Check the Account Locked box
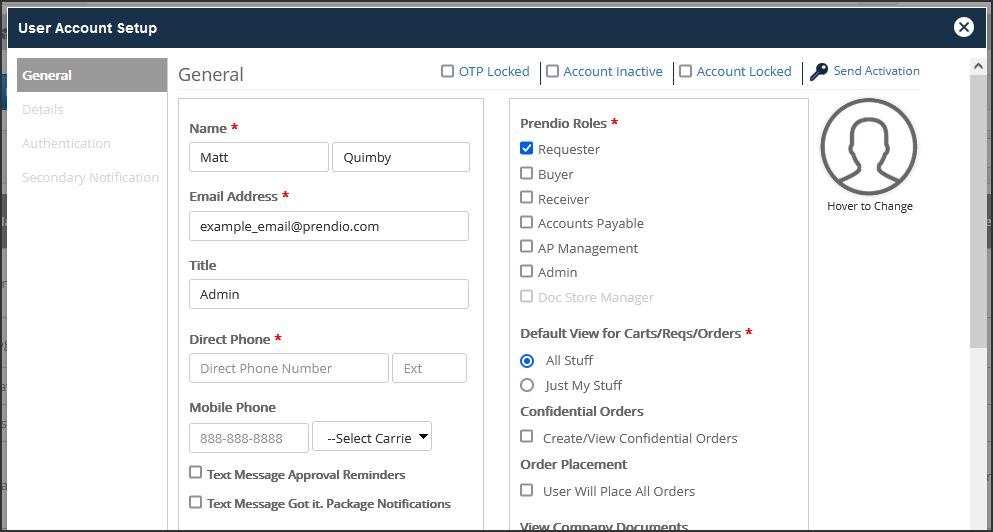 685,71
